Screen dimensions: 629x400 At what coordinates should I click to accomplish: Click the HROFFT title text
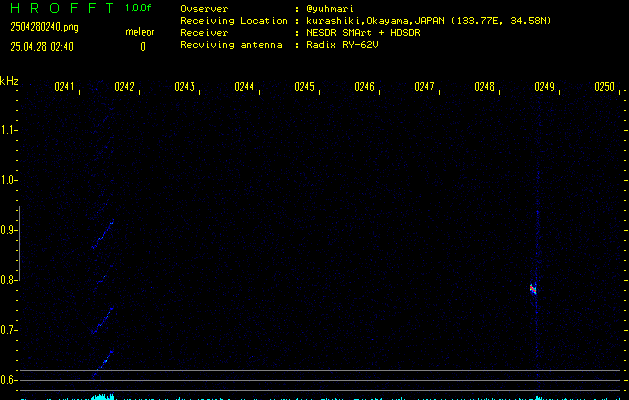(62, 8)
